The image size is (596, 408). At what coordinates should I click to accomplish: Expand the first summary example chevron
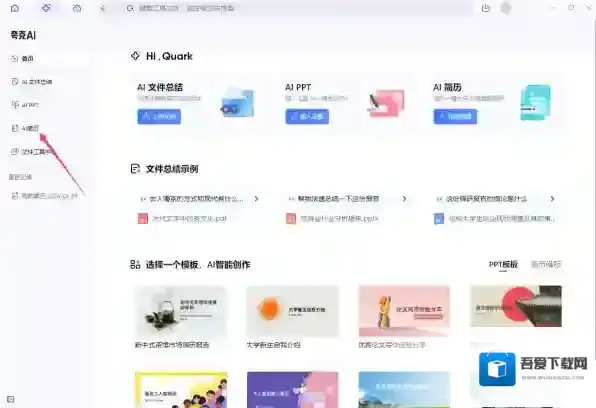click(x=257, y=199)
